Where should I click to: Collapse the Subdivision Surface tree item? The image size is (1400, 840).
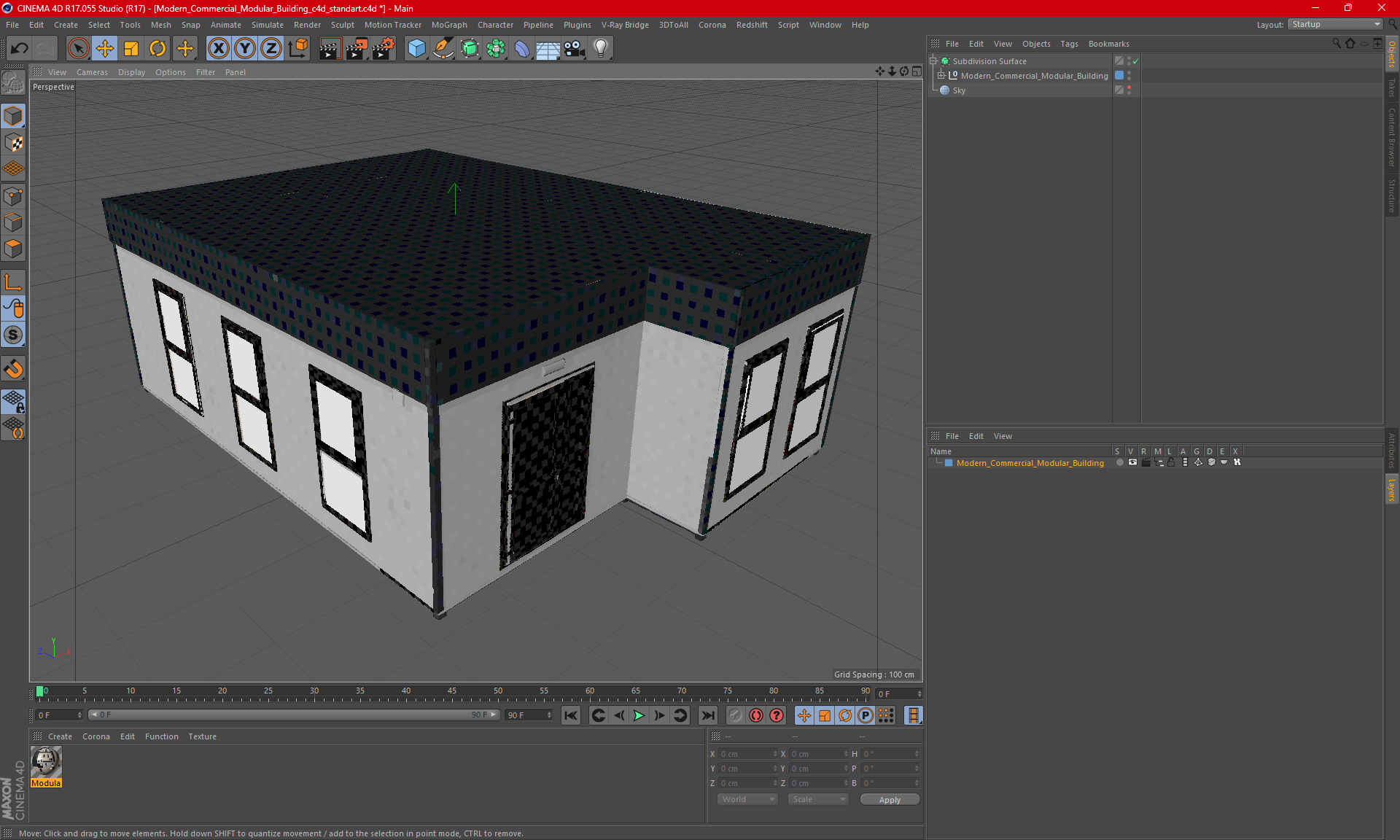933,61
